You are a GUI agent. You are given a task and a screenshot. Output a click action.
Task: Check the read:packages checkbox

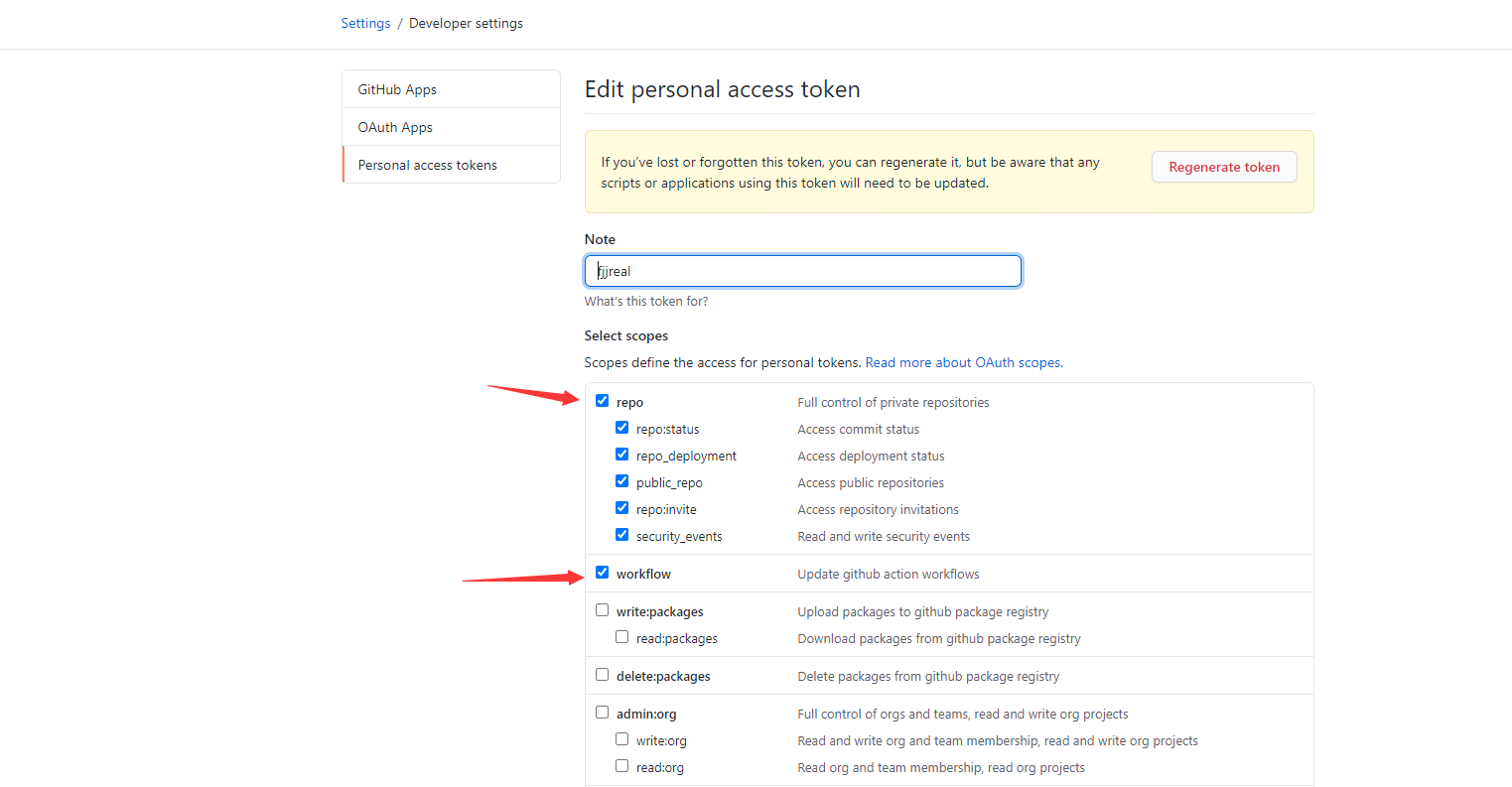[x=622, y=635]
